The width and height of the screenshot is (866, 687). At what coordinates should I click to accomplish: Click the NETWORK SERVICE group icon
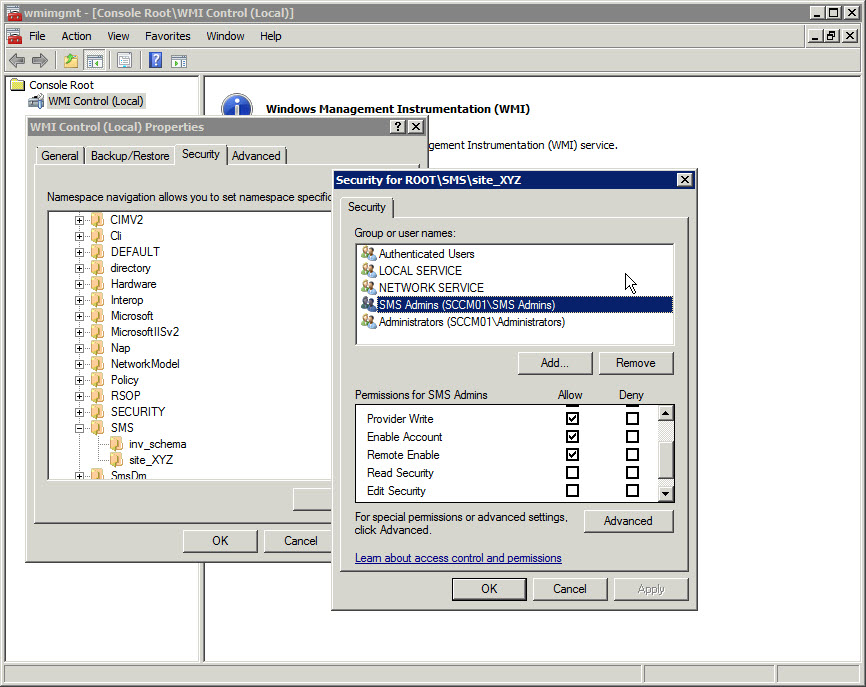(x=368, y=287)
